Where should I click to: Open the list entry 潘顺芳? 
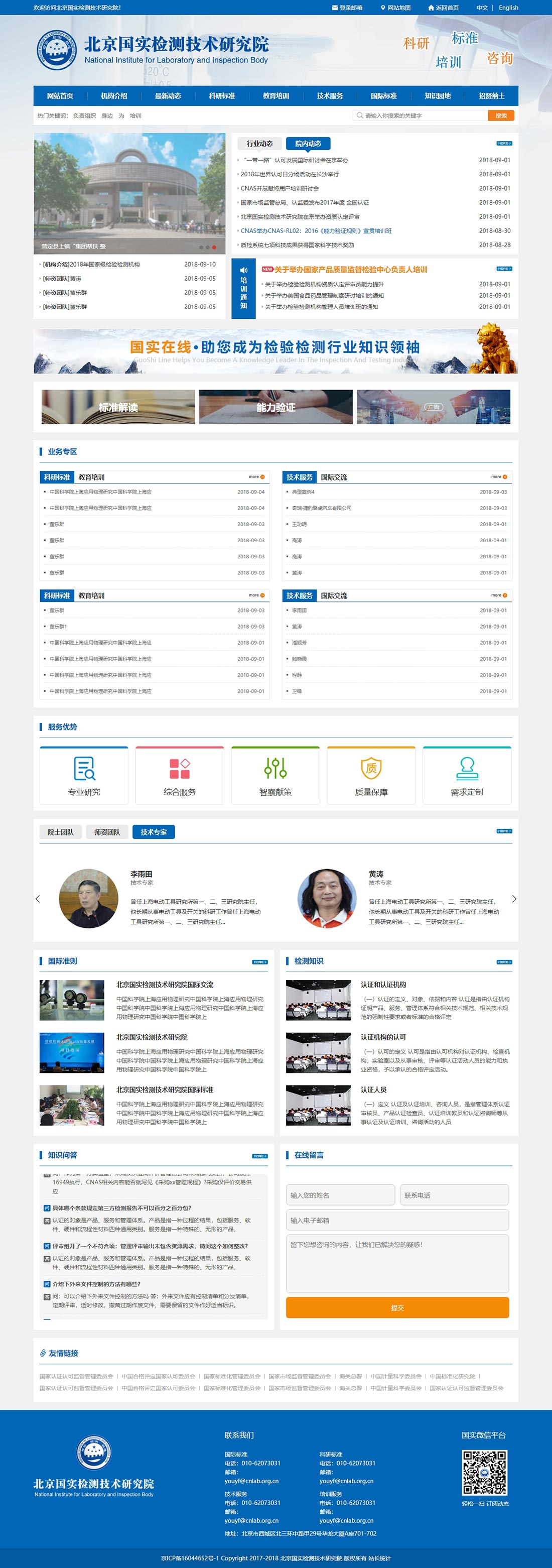(x=299, y=642)
